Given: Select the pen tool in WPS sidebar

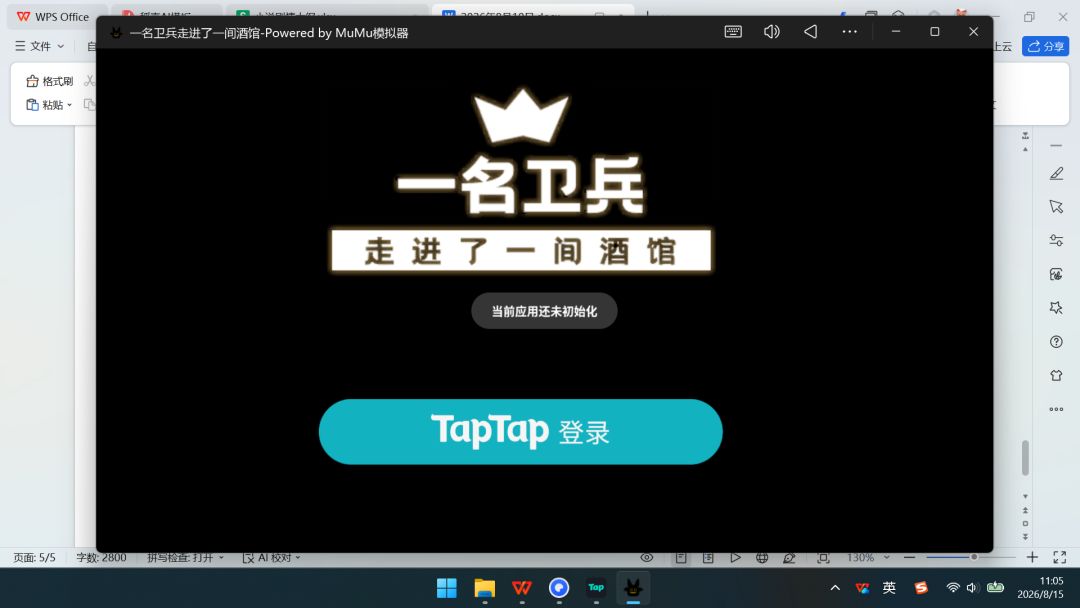Looking at the screenshot, I should pos(1056,174).
